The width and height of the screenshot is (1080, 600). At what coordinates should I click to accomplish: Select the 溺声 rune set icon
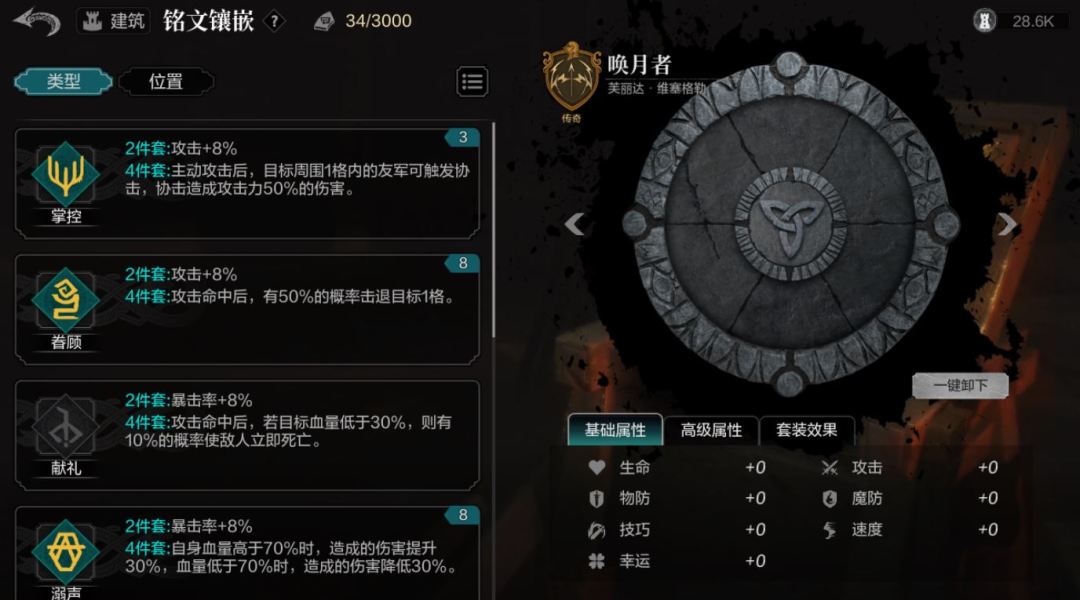(x=66, y=551)
